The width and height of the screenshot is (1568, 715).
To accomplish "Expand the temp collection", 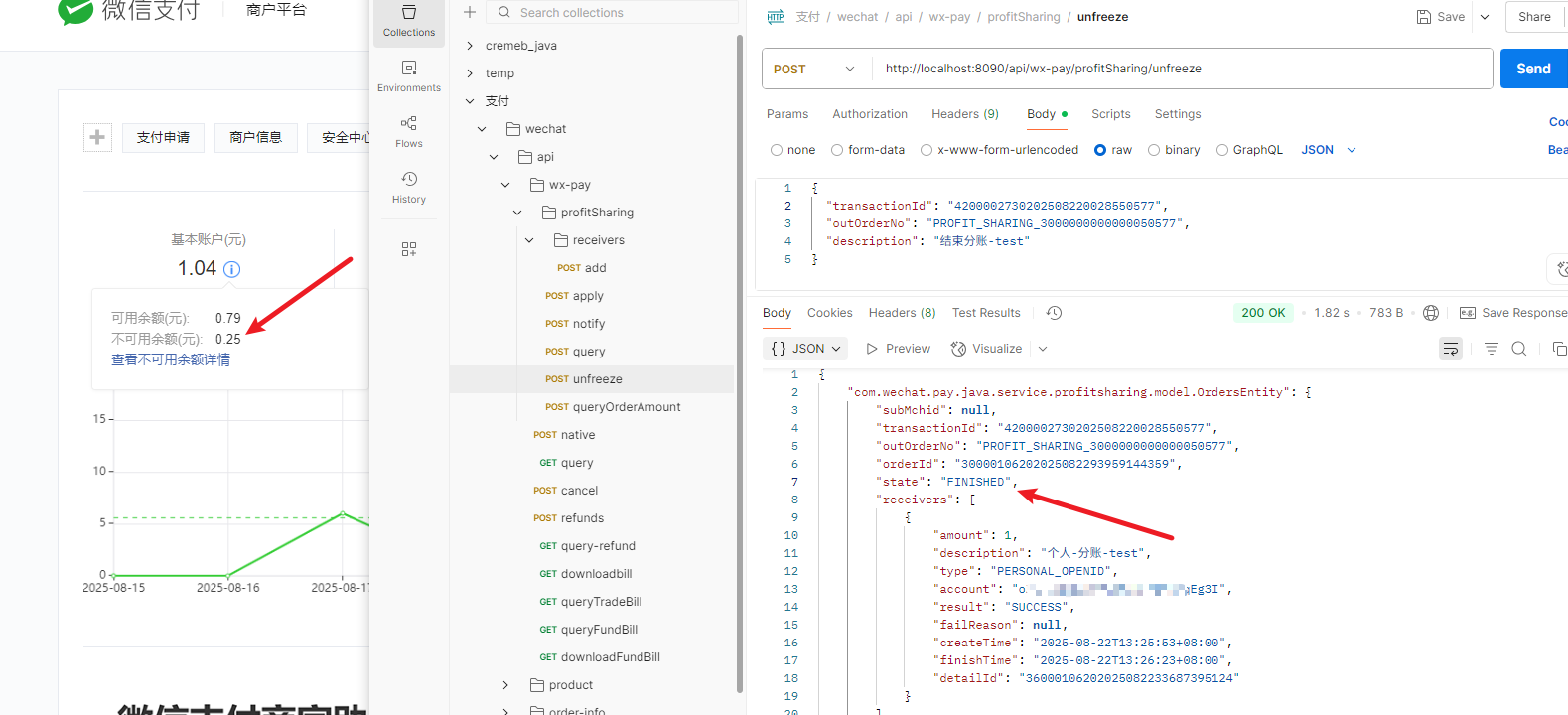I will pyautogui.click(x=470, y=73).
